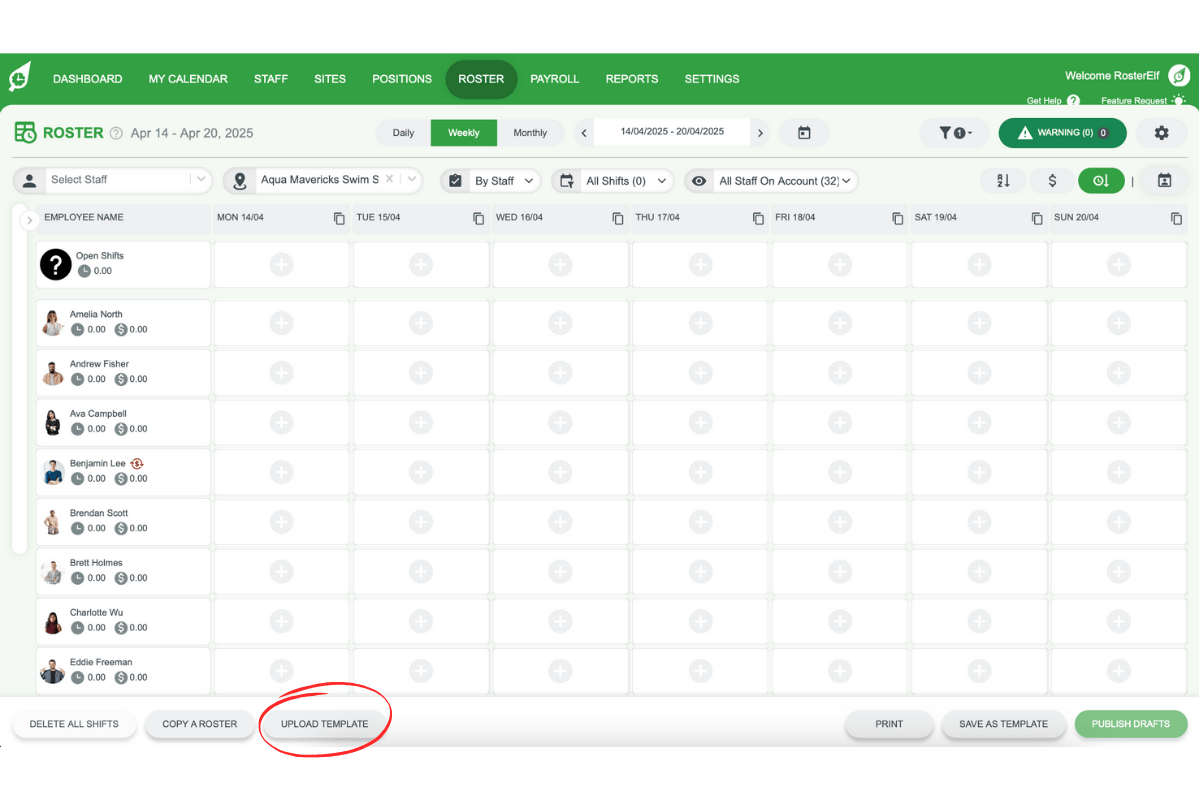
Task: Open the roster settings gear icon
Action: [1162, 132]
